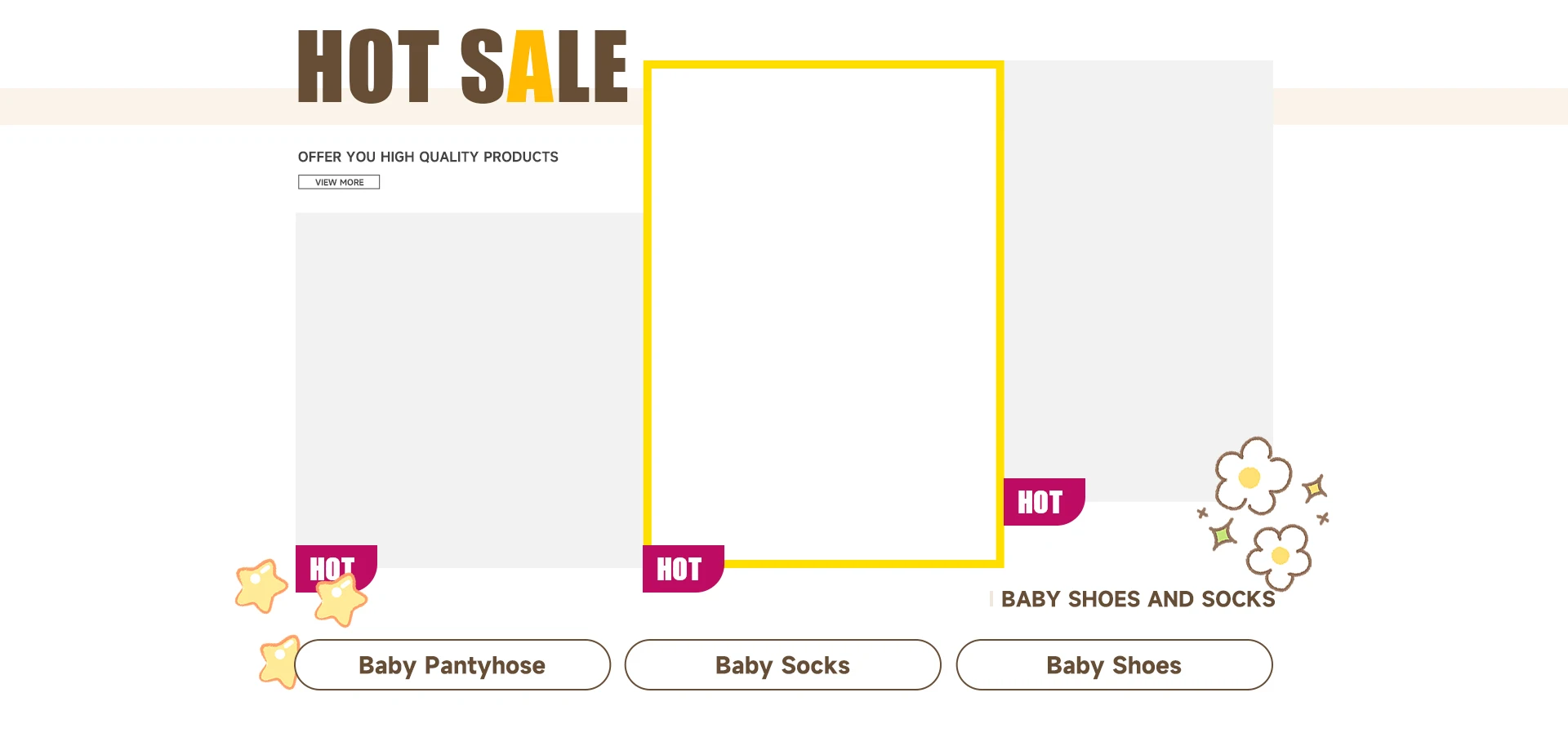Image resolution: width=1568 pixels, height=737 pixels.
Task: Click the star overlapping the left HOT badge
Action: [341, 600]
